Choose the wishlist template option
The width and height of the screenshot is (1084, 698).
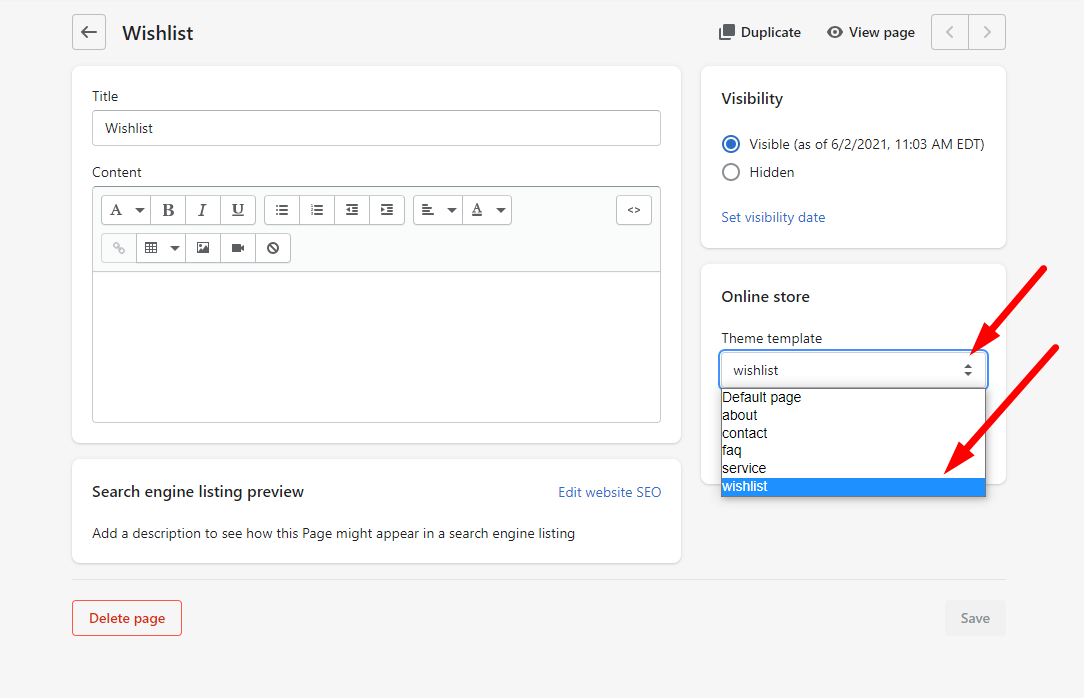[853, 487]
